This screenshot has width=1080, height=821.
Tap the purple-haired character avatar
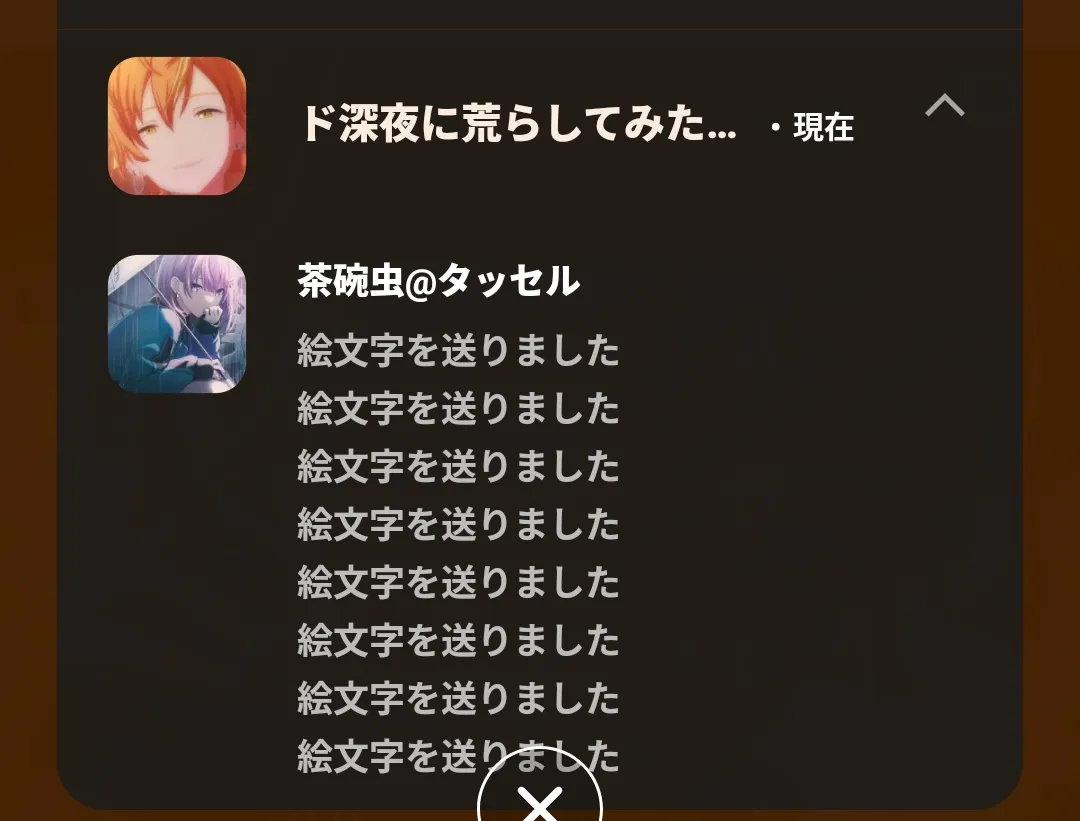point(177,324)
